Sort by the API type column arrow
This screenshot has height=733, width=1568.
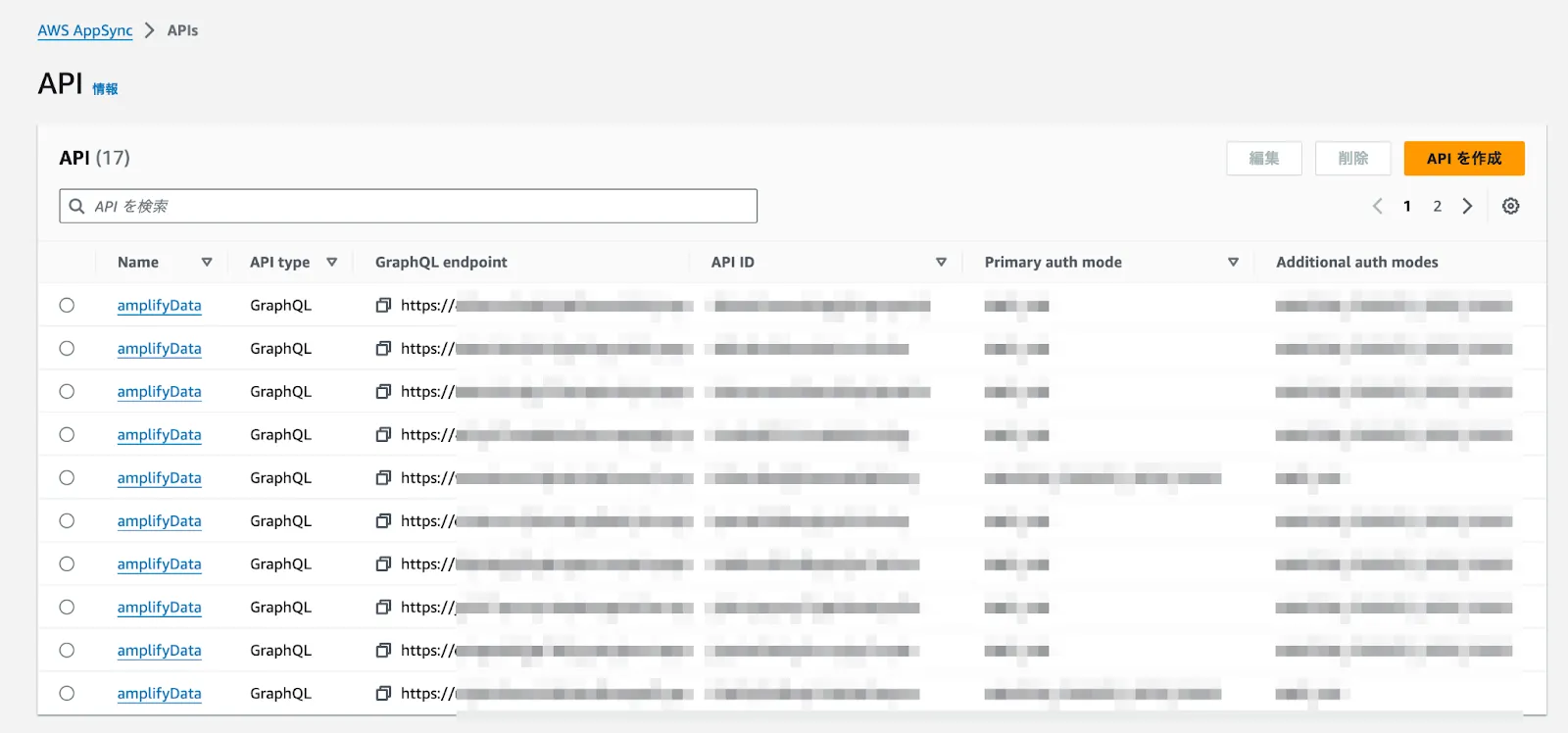332,263
